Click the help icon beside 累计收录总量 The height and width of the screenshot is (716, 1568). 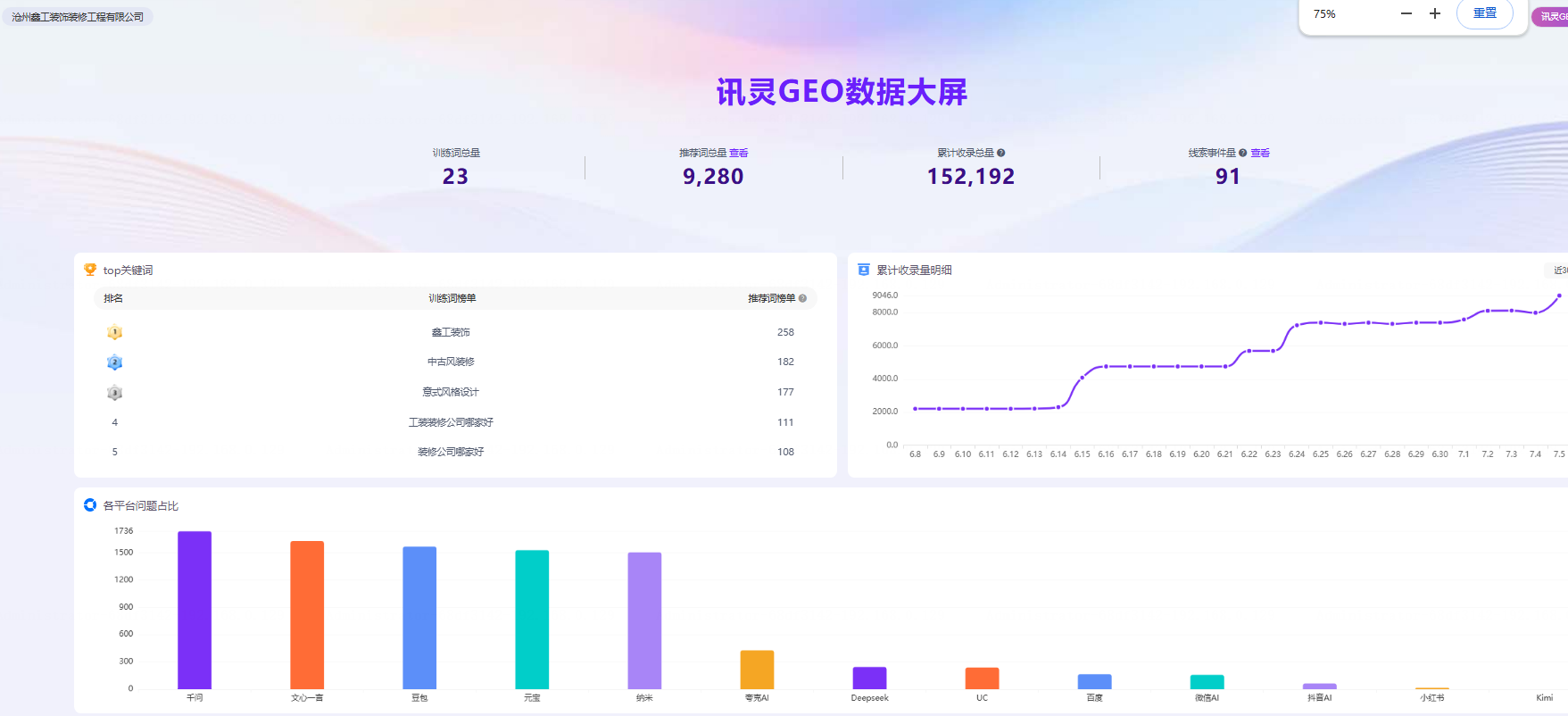pos(1001,153)
